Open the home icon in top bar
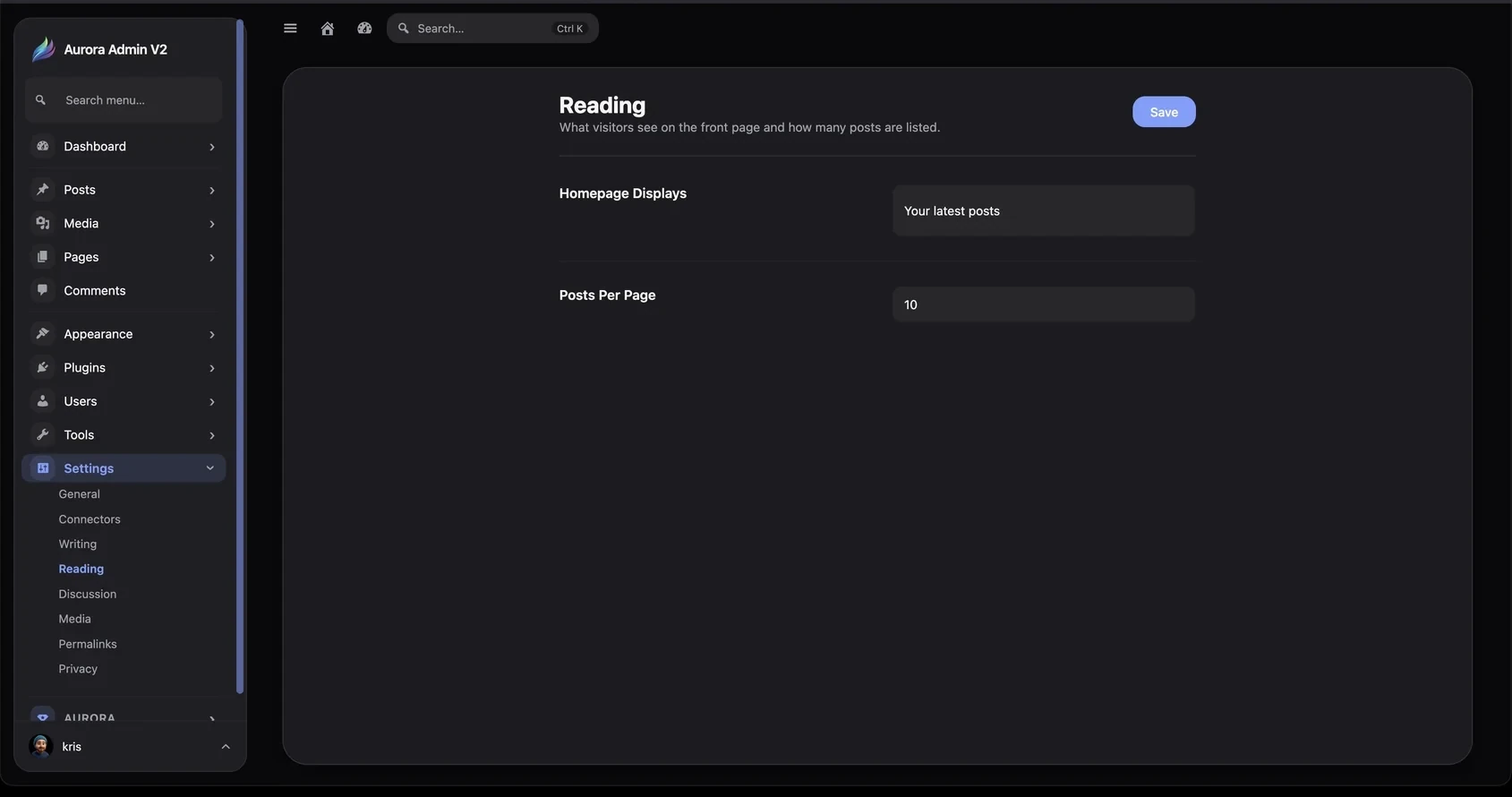The height and width of the screenshot is (797, 1512). coord(328,29)
